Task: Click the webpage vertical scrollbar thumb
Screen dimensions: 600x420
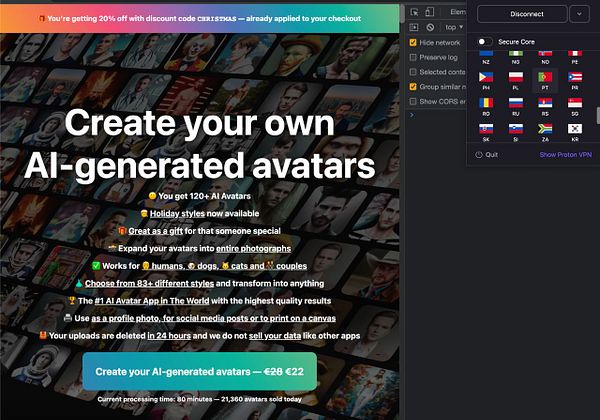Action: 402,14
